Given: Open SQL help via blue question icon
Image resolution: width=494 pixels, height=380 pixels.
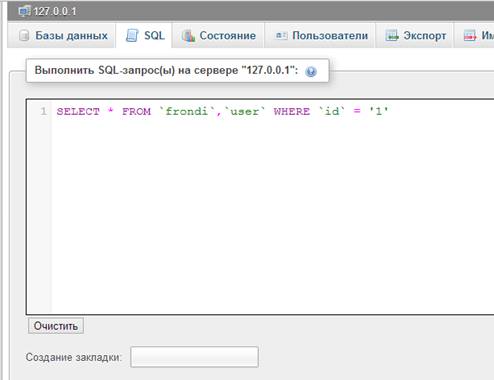Looking at the screenshot, I should (x=311, y=71).
